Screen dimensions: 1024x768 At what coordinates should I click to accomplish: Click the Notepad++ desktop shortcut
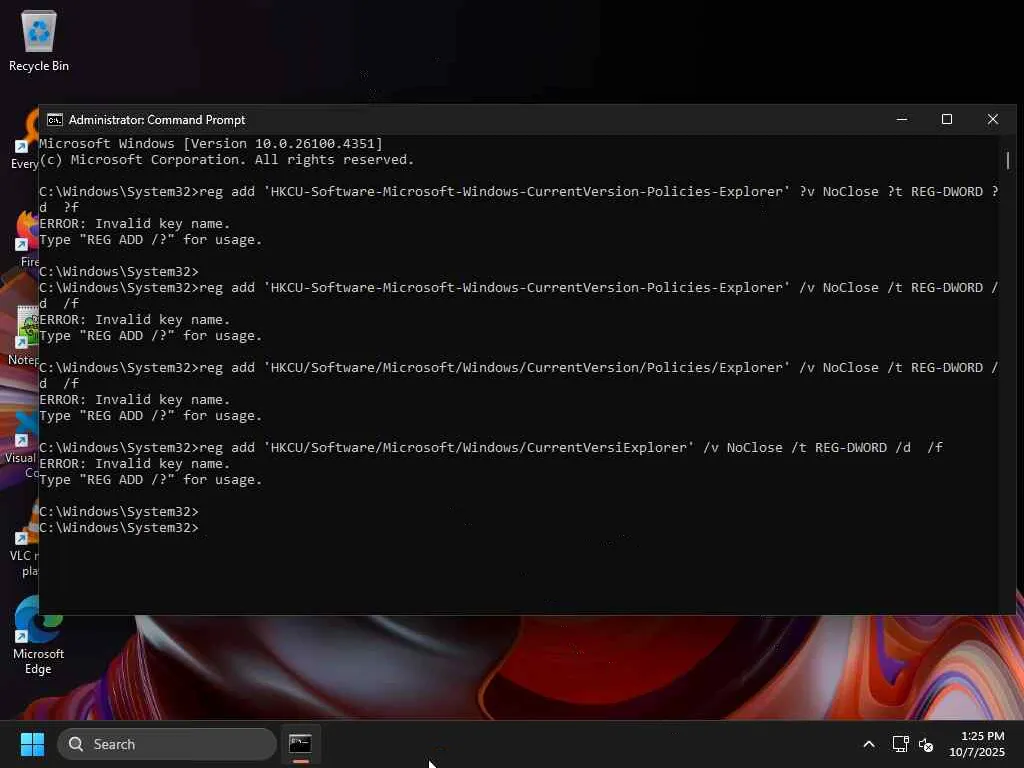click(x=25, y=335)
